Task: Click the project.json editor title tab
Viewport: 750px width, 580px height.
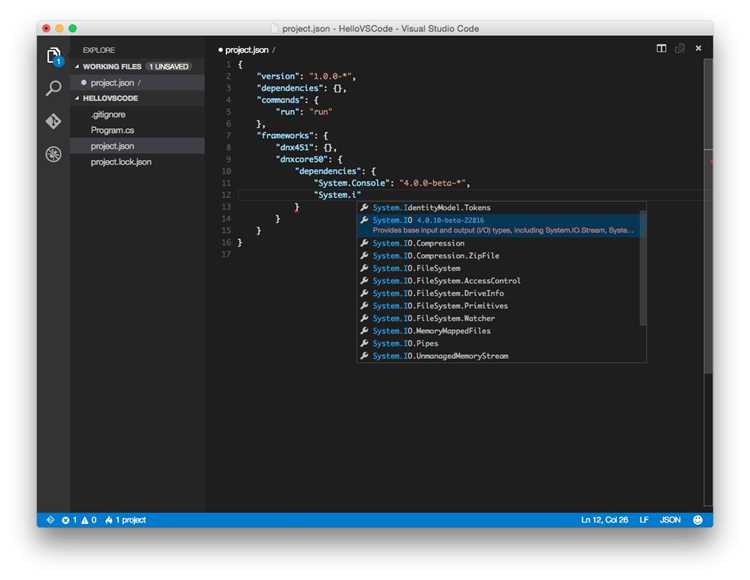Action: click(x=247, y=50)
